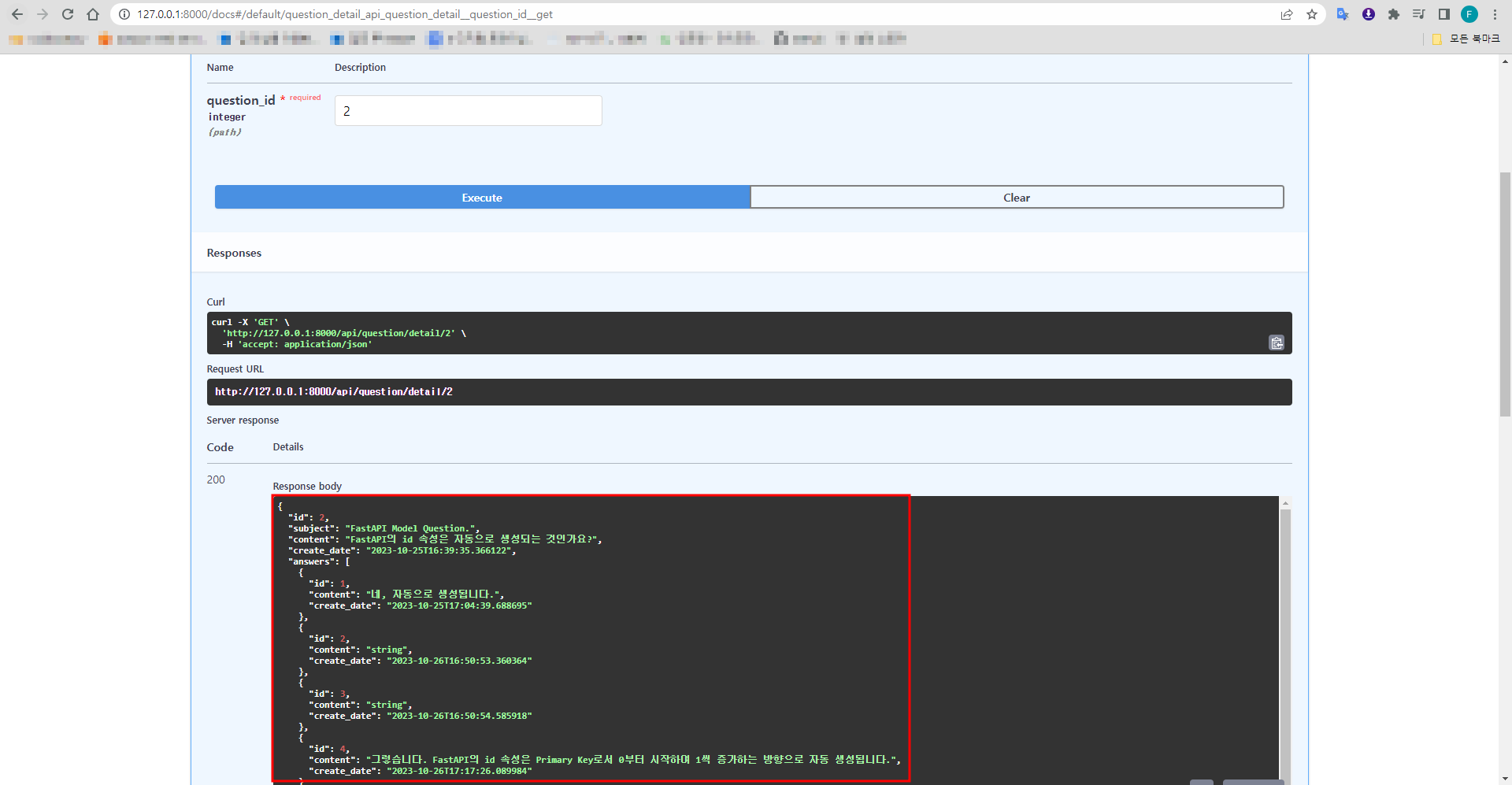Open the media controls icon
The height and width of the screenshot is (785, 1512).
(1419, 14)
